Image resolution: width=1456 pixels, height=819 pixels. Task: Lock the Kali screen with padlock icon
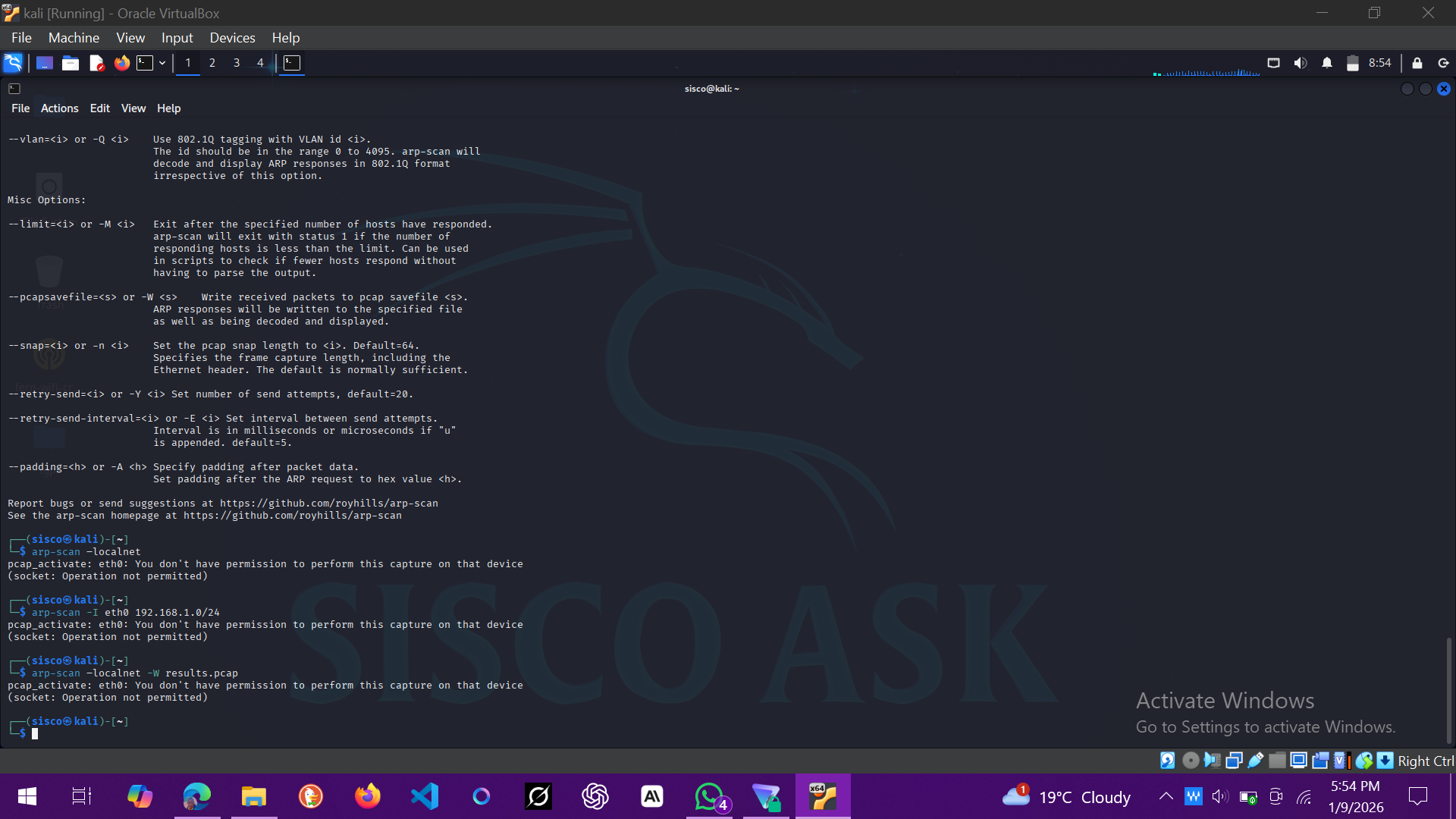(1417, 63)
